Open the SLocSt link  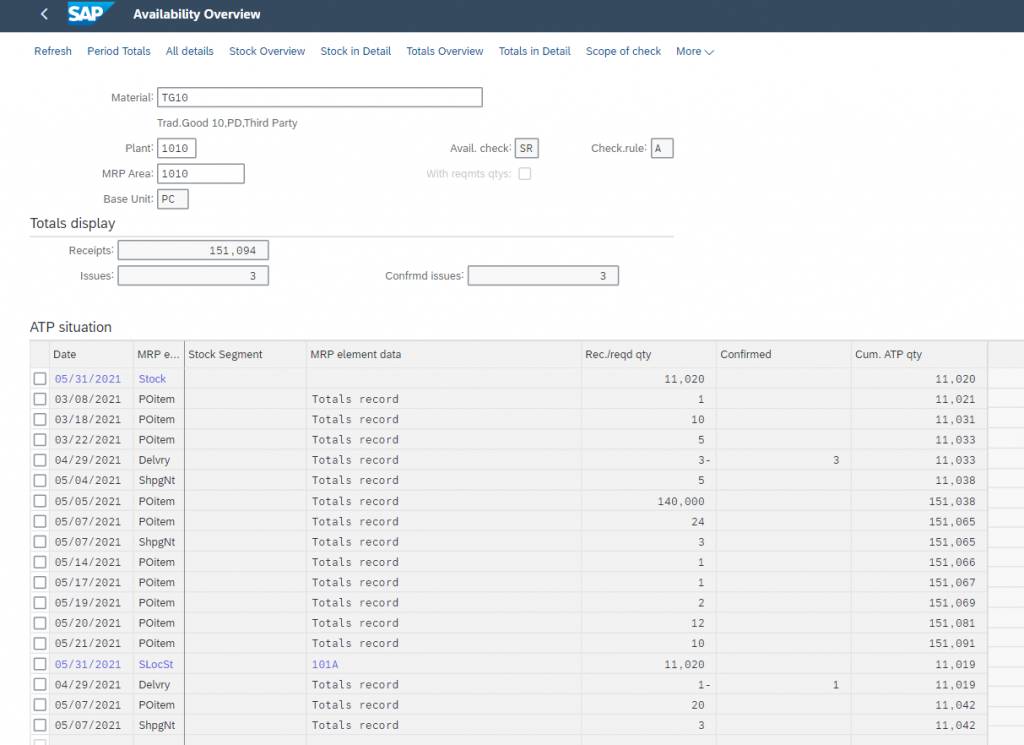[156, 664]
